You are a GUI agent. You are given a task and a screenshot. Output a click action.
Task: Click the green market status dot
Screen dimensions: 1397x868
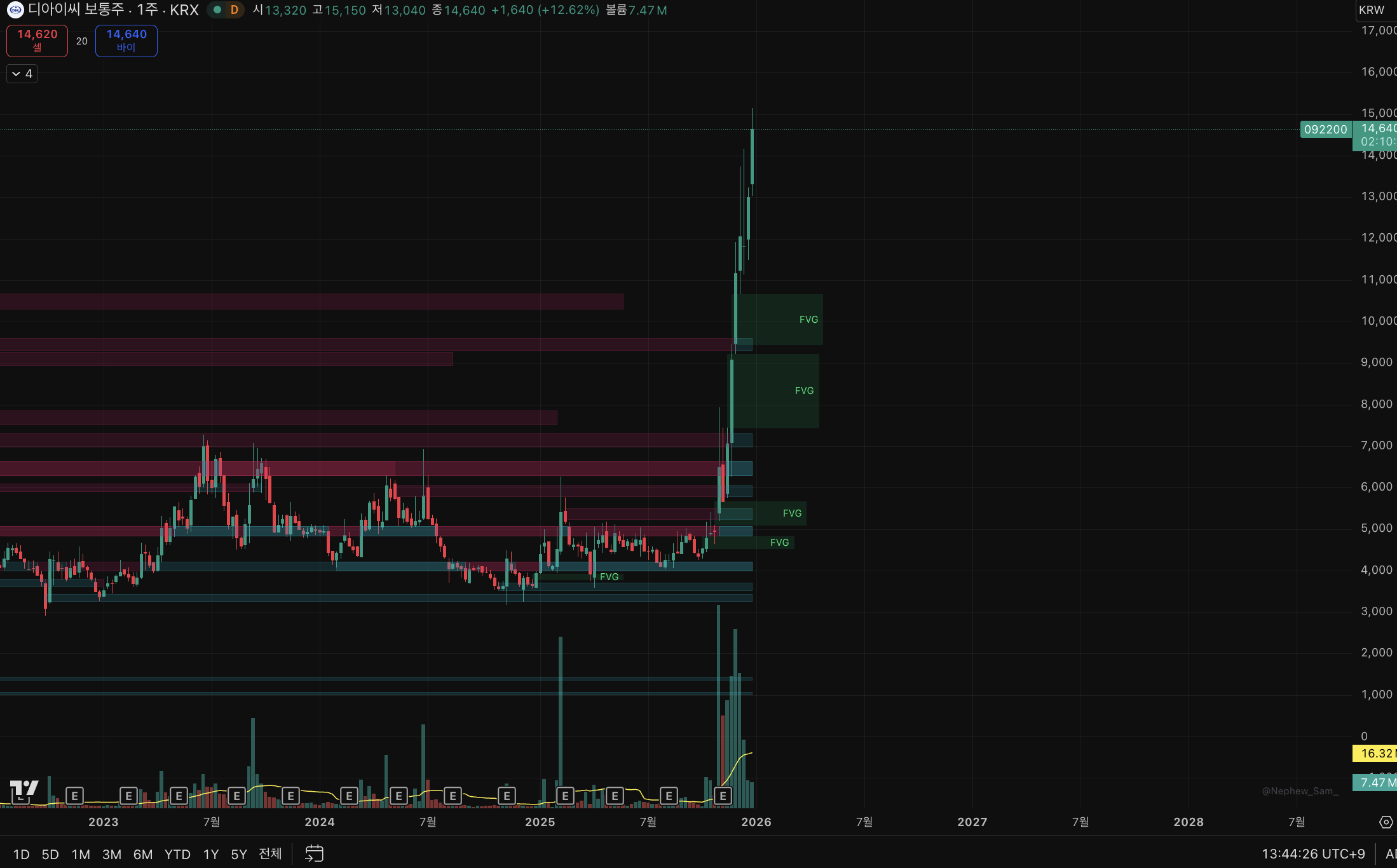click(217, 10)
